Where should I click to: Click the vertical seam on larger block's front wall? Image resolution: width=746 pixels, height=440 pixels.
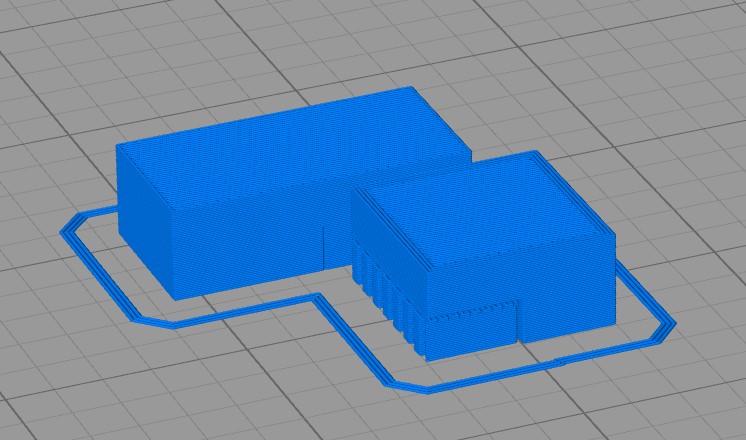pos(325,247)
